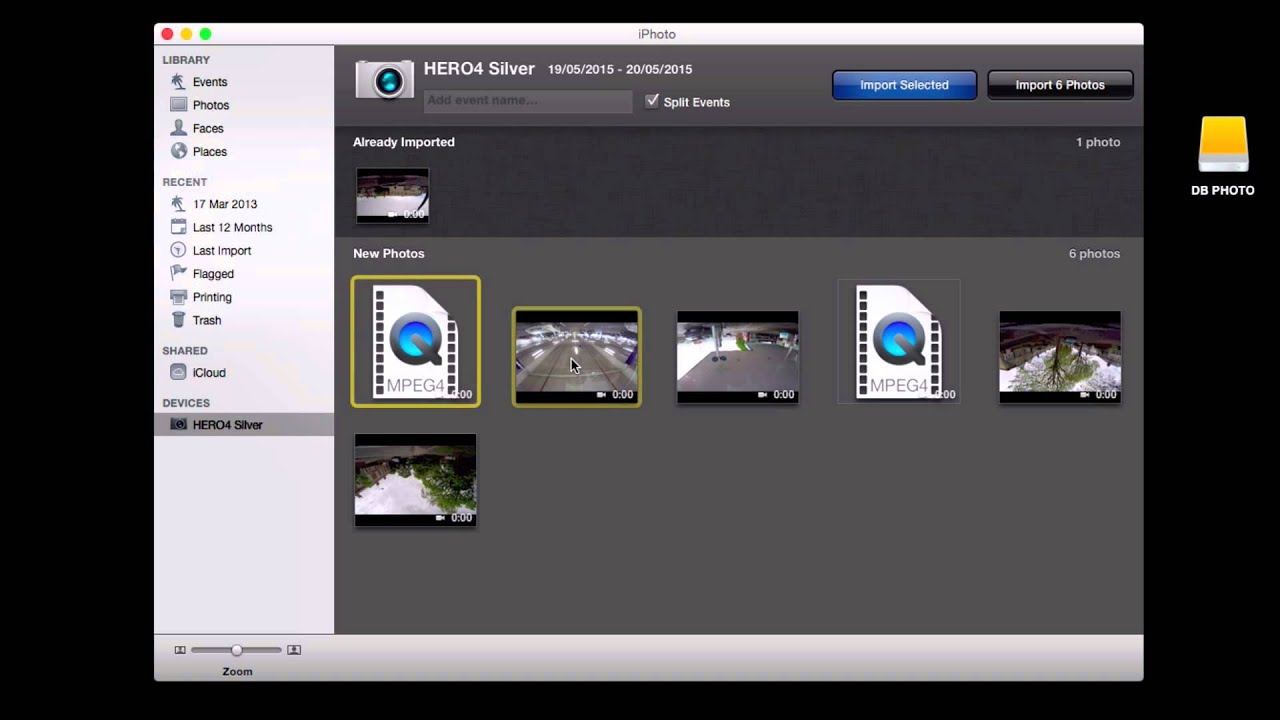Select the Printing printer icon
Image resolution: width=1280 pixels, height=720 pixels.
178,297
